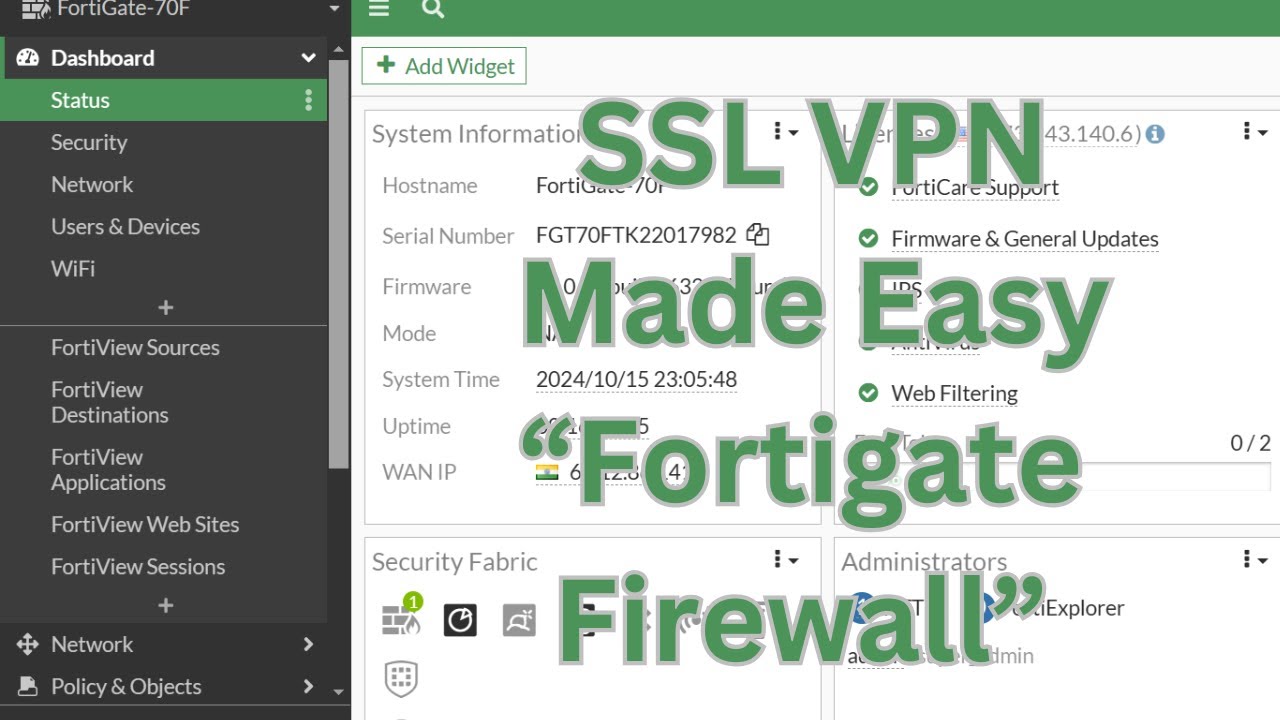
Task: Click the Mode label in System Information
Action: (x=409, y=333)
